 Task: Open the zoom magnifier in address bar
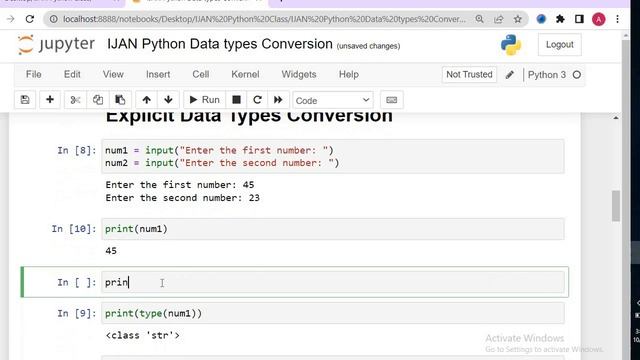point(480,19)
